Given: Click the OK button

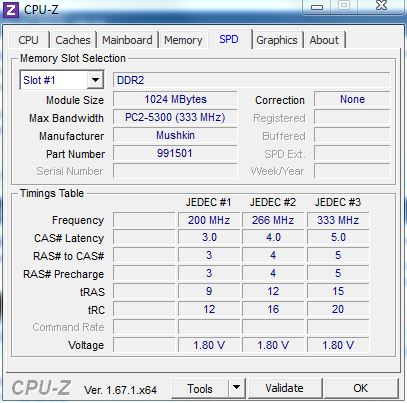Looking at the screenshot, I should click(361, 388).
